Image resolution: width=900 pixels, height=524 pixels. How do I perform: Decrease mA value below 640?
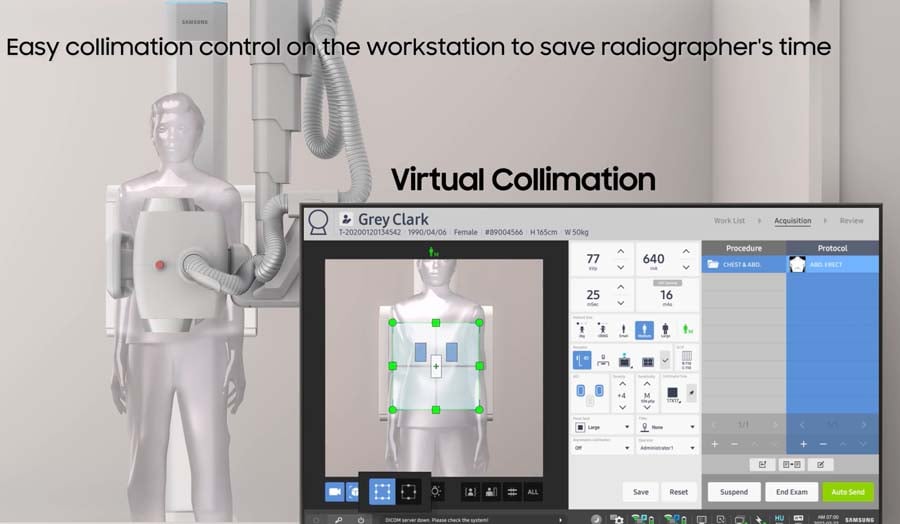coord(686,267)
